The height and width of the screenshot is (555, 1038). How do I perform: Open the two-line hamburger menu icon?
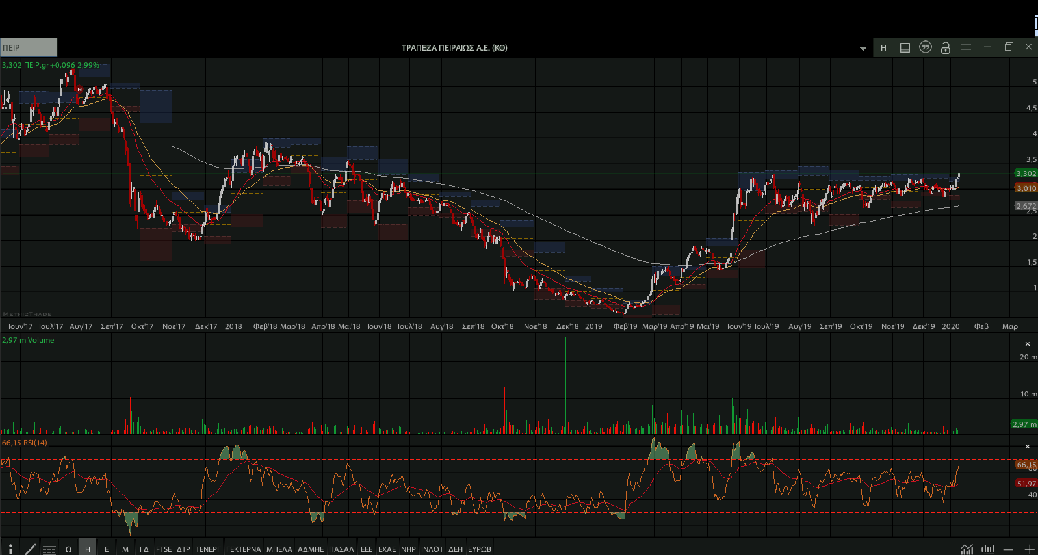pos(964,47)
